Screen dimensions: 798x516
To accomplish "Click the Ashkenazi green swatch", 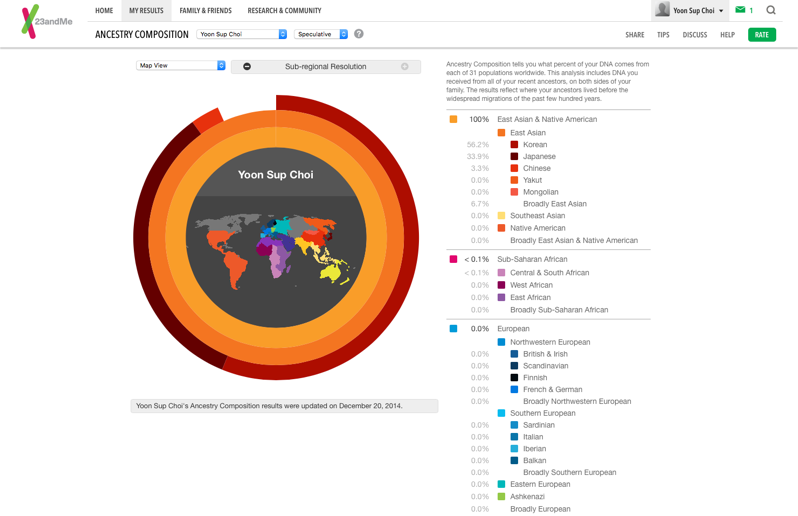I will pyautogui.click(x=501, y=497).
